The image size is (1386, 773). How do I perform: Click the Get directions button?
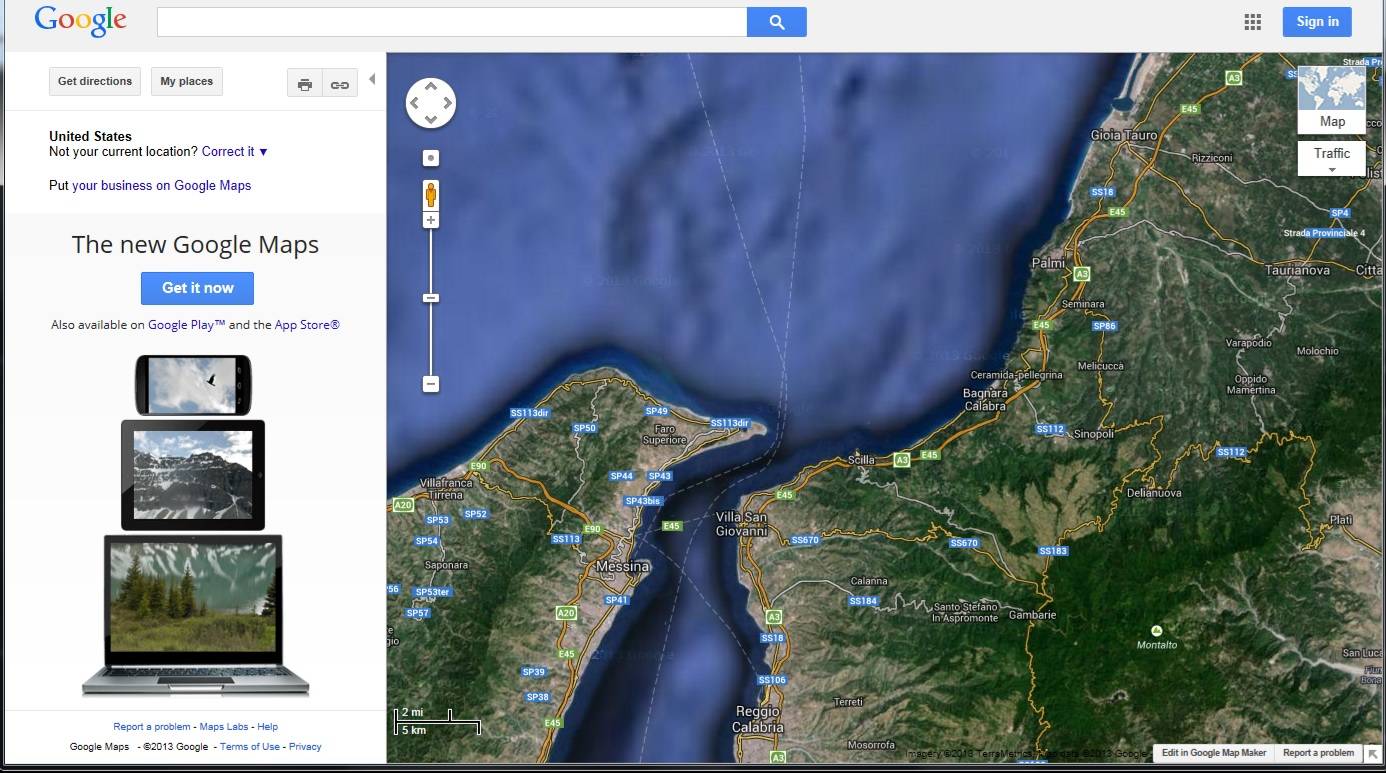pyautogui.click(x=95, y=81)
